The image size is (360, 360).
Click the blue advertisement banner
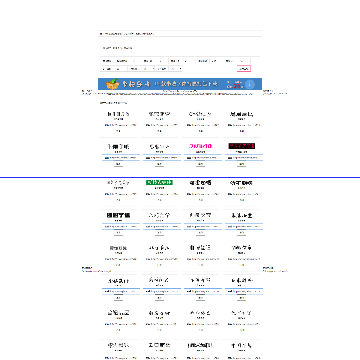[x=180, y=84]
